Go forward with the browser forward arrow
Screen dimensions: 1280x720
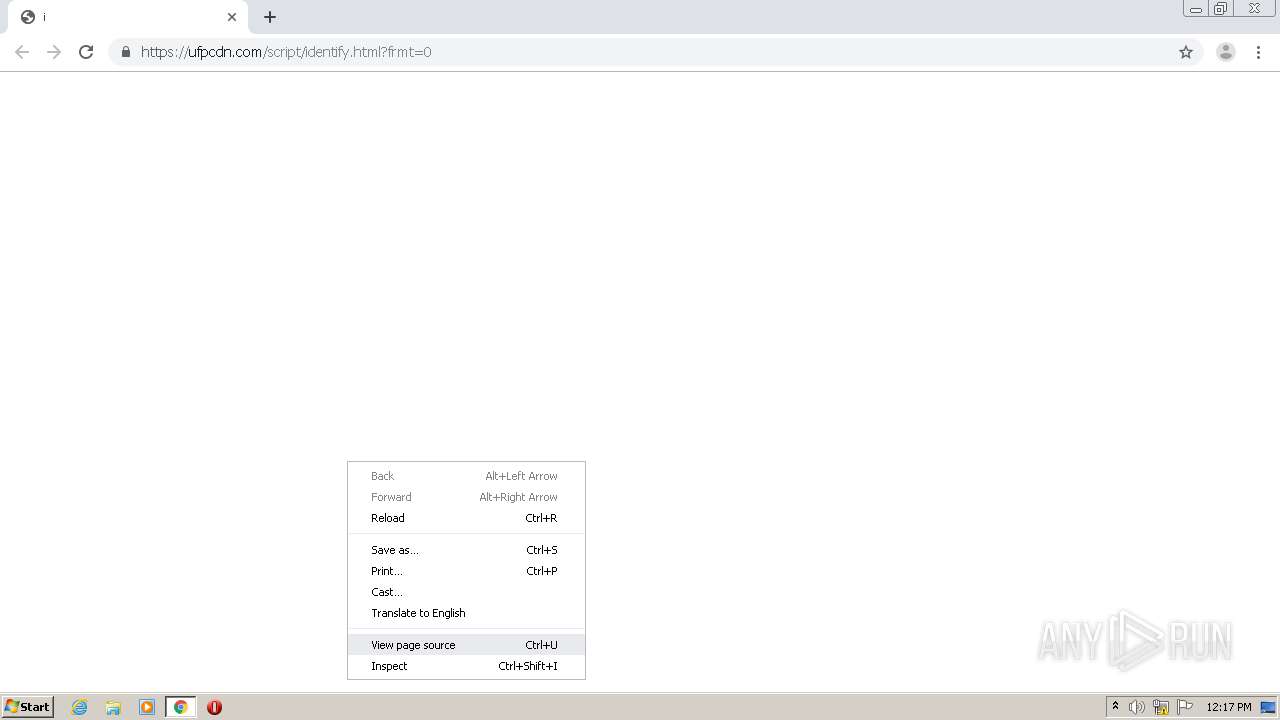click(x=54, y=52)
